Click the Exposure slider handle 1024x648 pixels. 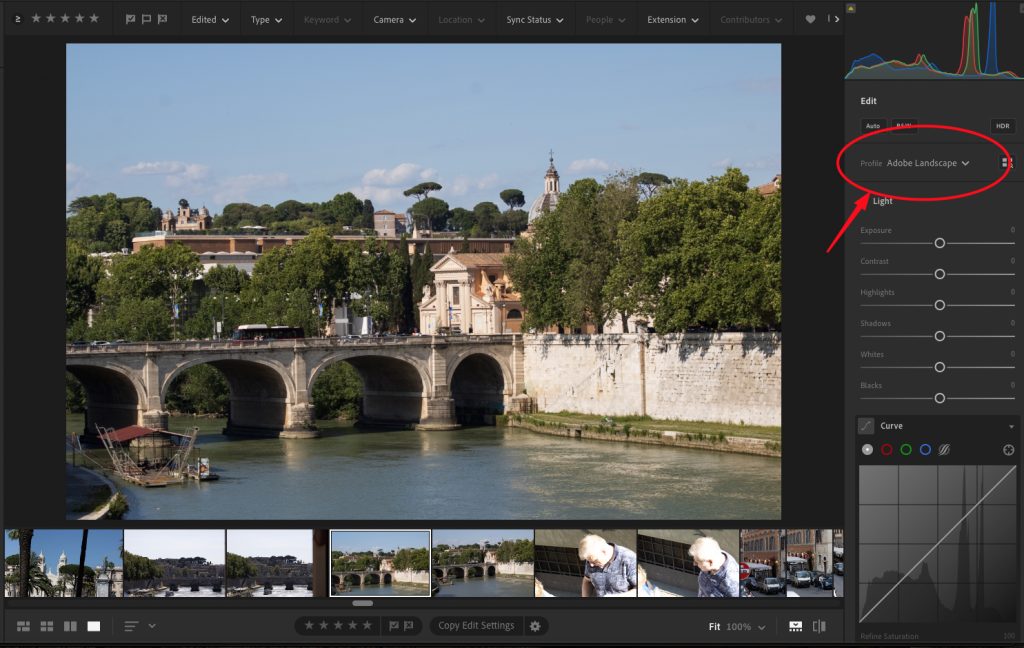pos(939,243)
